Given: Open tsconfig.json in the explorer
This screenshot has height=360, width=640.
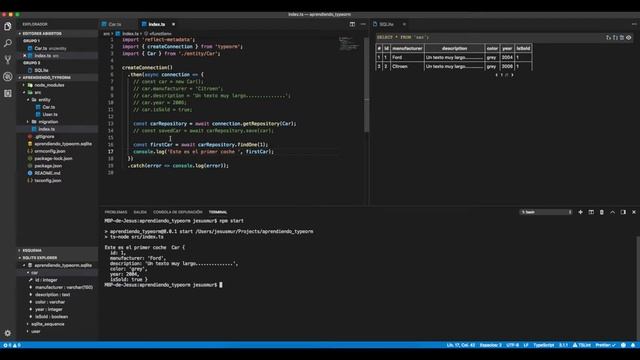Looking at the screenshot, I should tap(48, 181).
